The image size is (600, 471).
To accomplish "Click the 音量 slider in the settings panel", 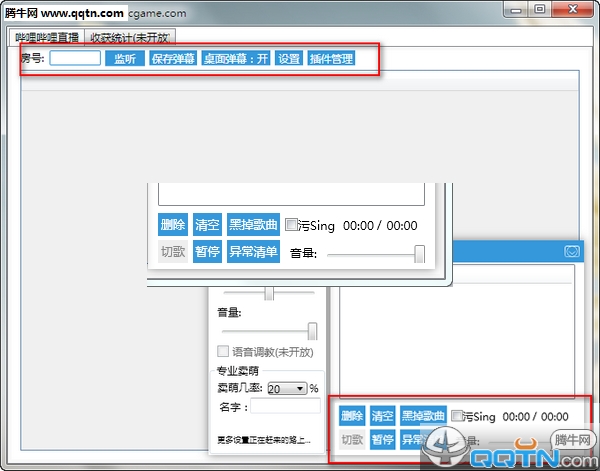I will [x=269, y=331].
